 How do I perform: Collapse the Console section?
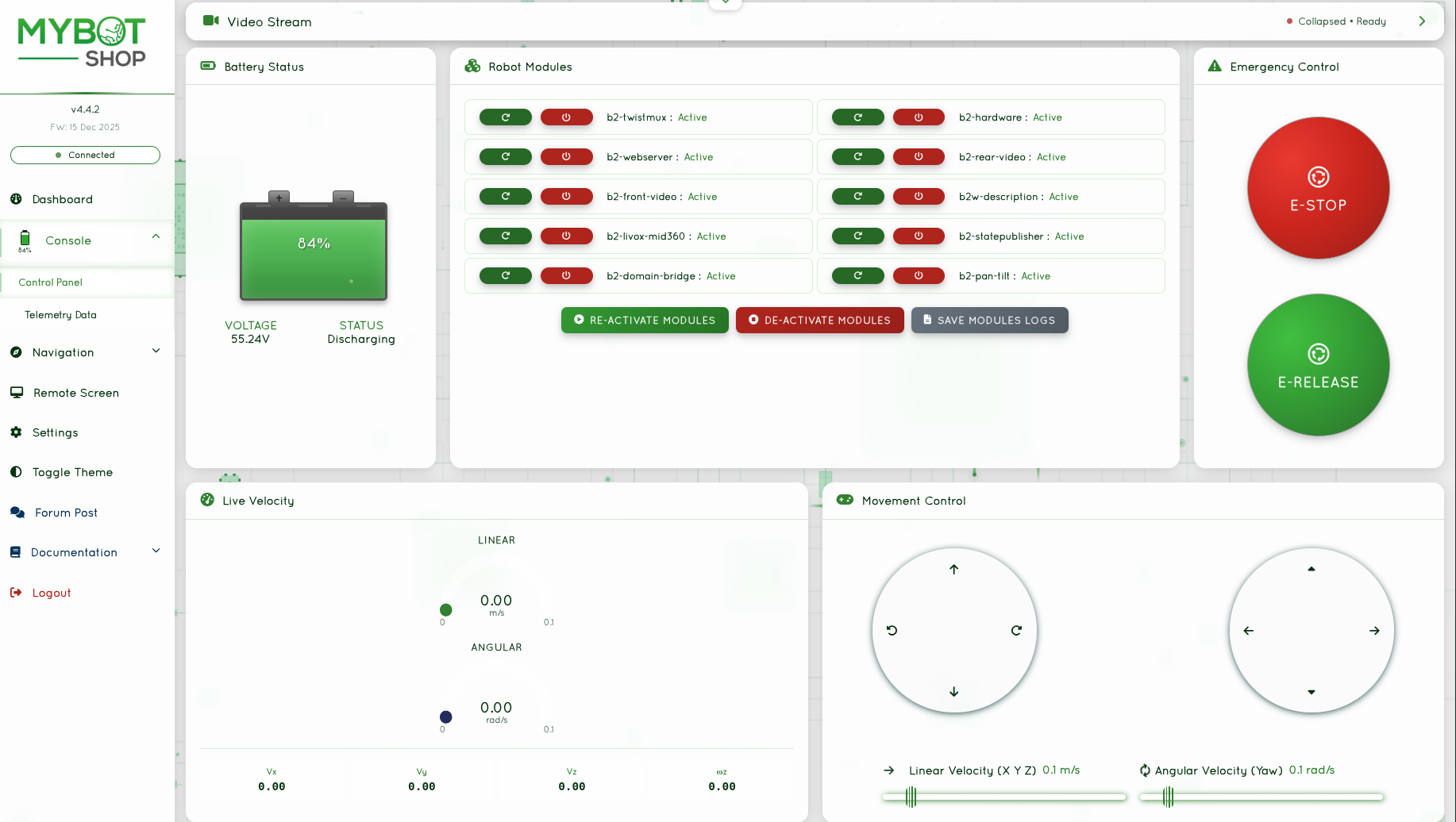click(x=156, y=236)
